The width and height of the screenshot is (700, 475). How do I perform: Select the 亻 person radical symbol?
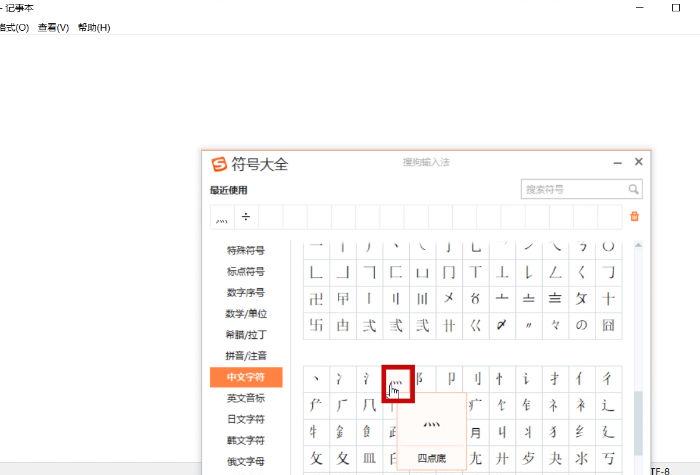[x=581, y=379]
